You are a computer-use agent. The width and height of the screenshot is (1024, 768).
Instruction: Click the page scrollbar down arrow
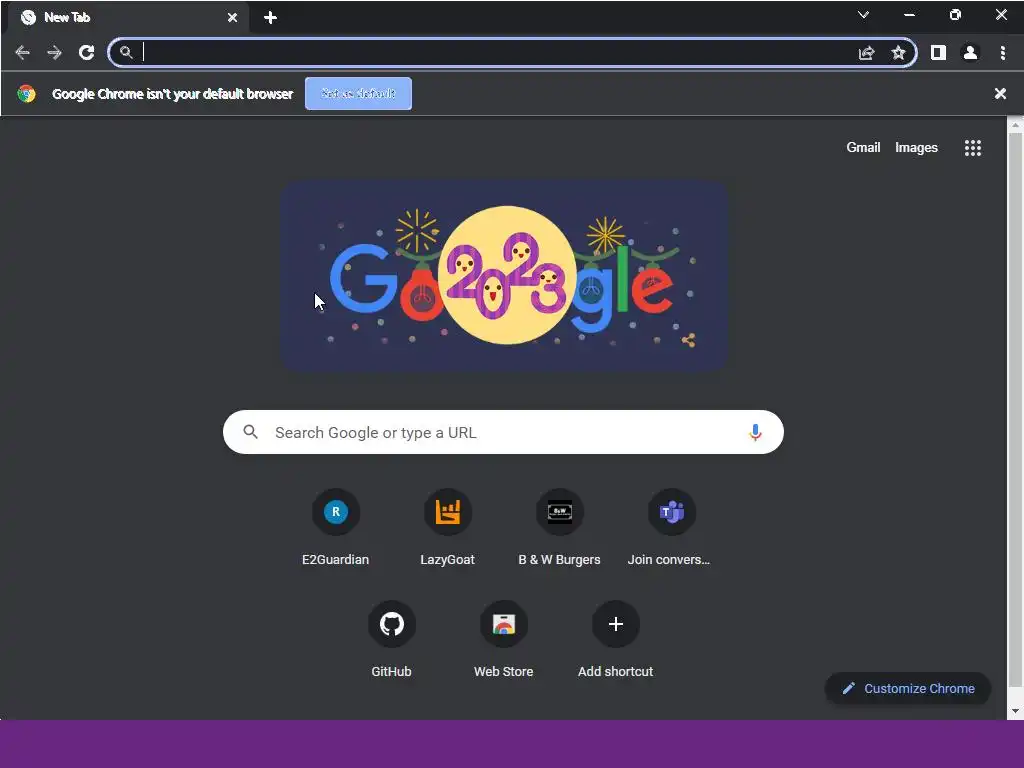[x=1015, y=711]
